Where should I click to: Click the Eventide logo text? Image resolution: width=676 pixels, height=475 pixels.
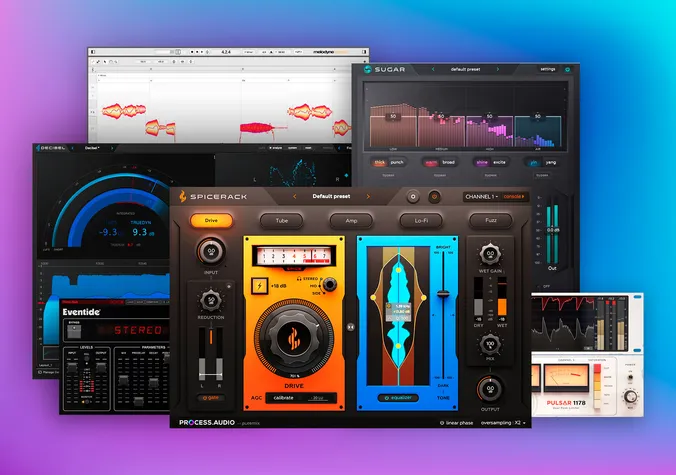tap(81, 312)
